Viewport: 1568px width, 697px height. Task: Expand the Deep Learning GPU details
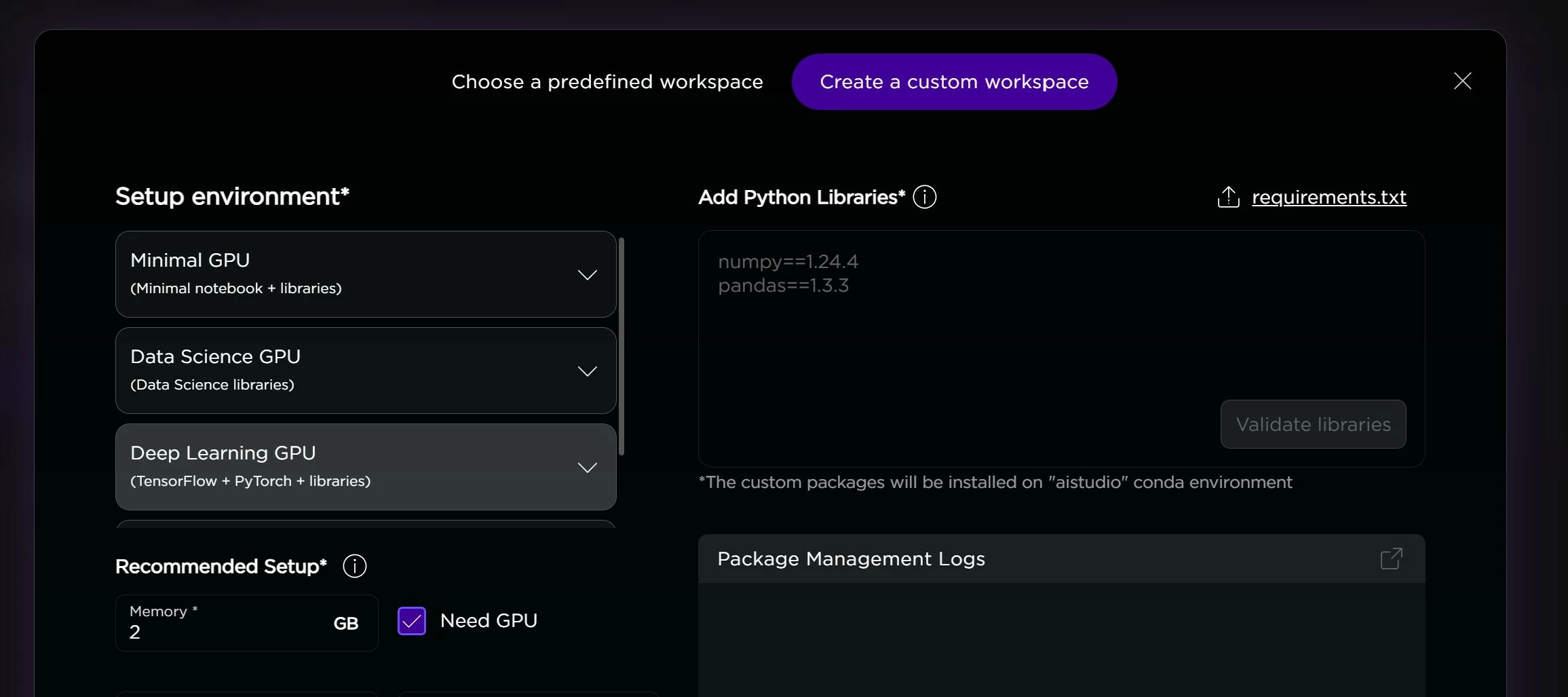pyautogui.click(x=588, y=467)
